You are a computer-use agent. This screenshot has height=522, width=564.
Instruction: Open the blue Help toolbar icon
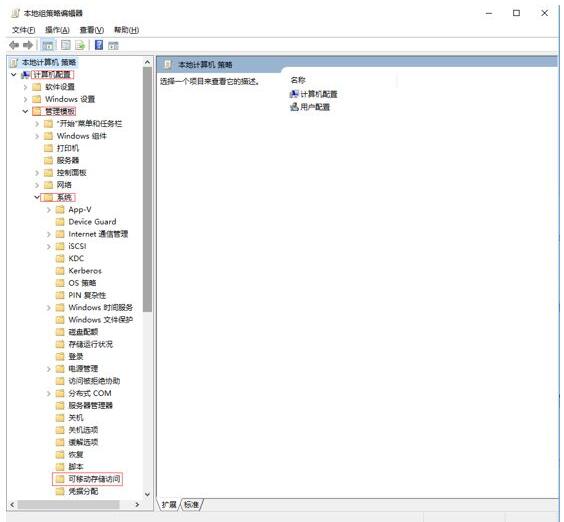coord(99,45)
